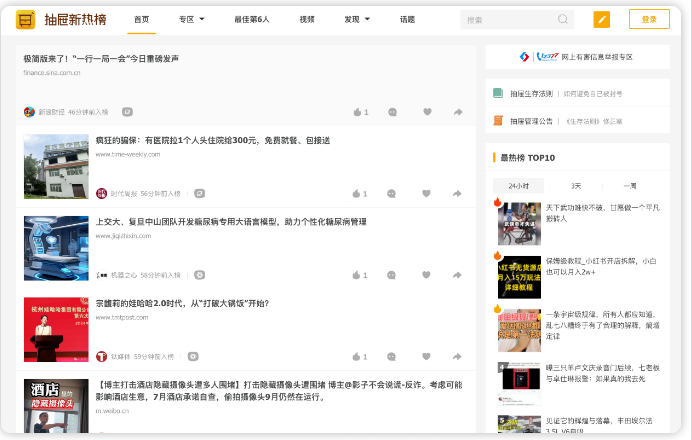Comment on the 极简版来了 post
This screenshot has height=440, width=692.
tap(392, 112)
